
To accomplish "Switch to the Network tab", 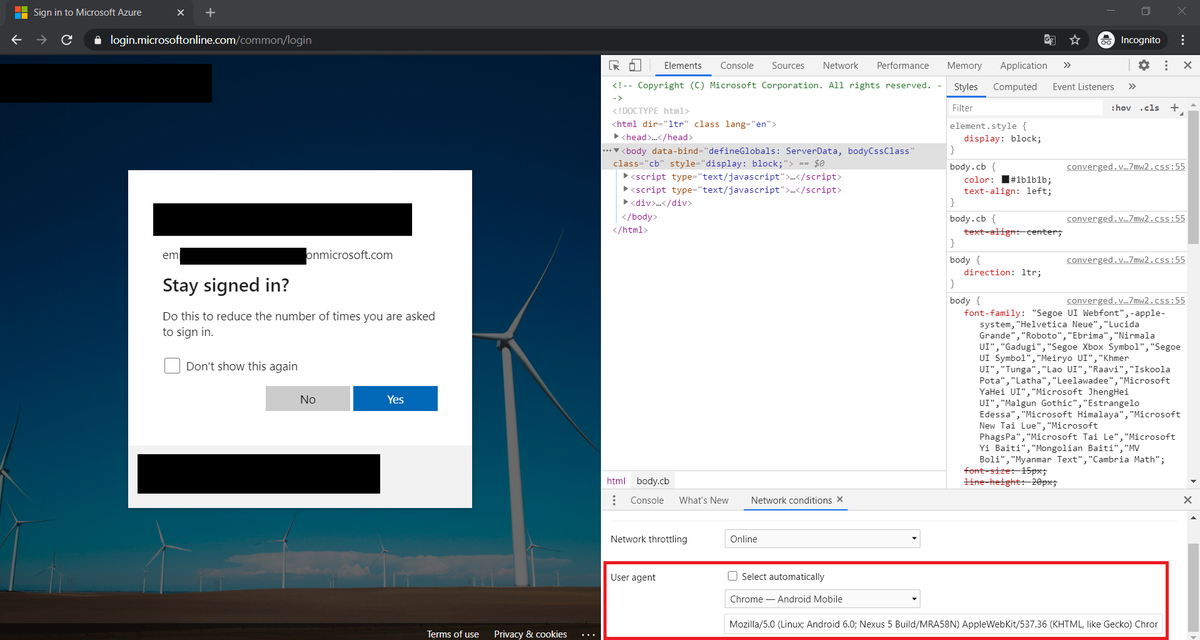I will tap(840, 65).
